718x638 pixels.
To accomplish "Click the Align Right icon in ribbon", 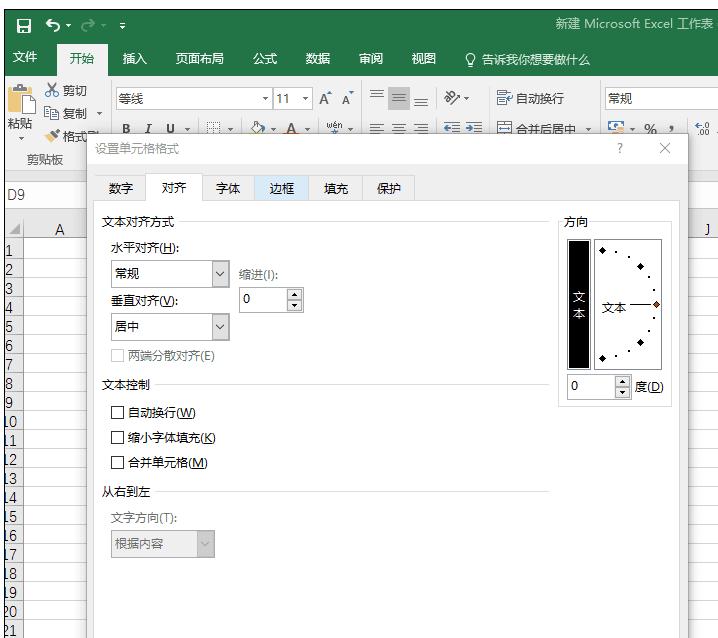I will 421,128.
